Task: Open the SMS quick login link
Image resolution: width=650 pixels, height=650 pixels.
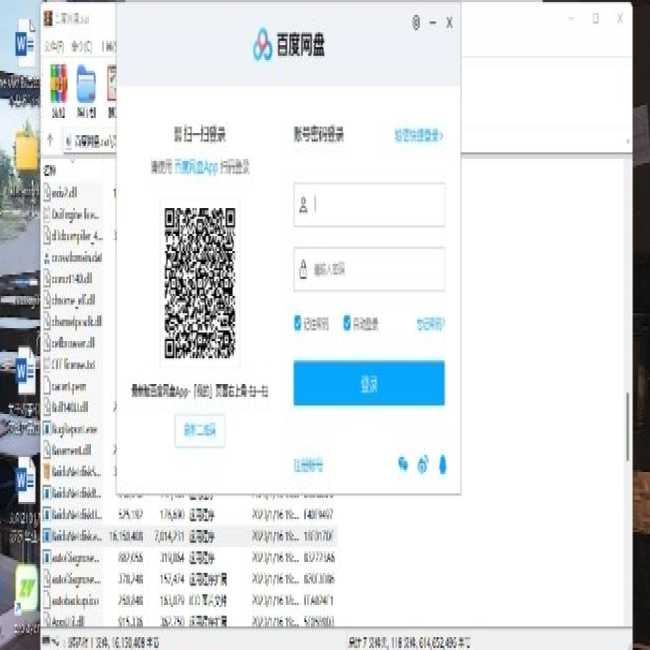Action: coord(419,136)
